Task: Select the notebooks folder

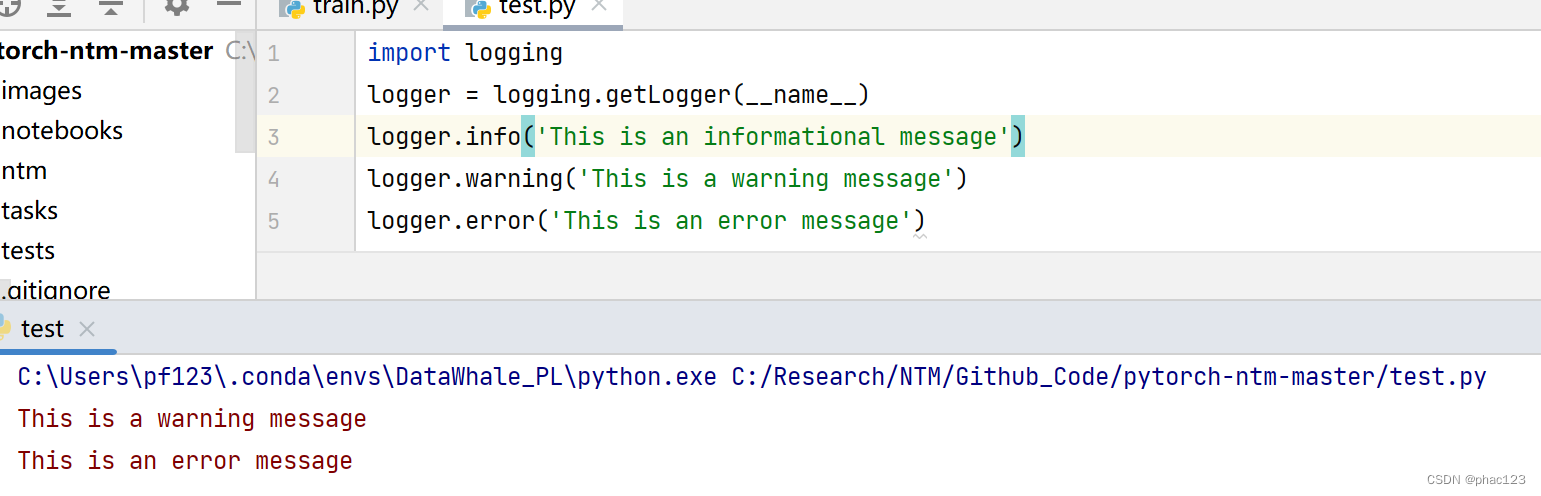Action: (62, 131)
